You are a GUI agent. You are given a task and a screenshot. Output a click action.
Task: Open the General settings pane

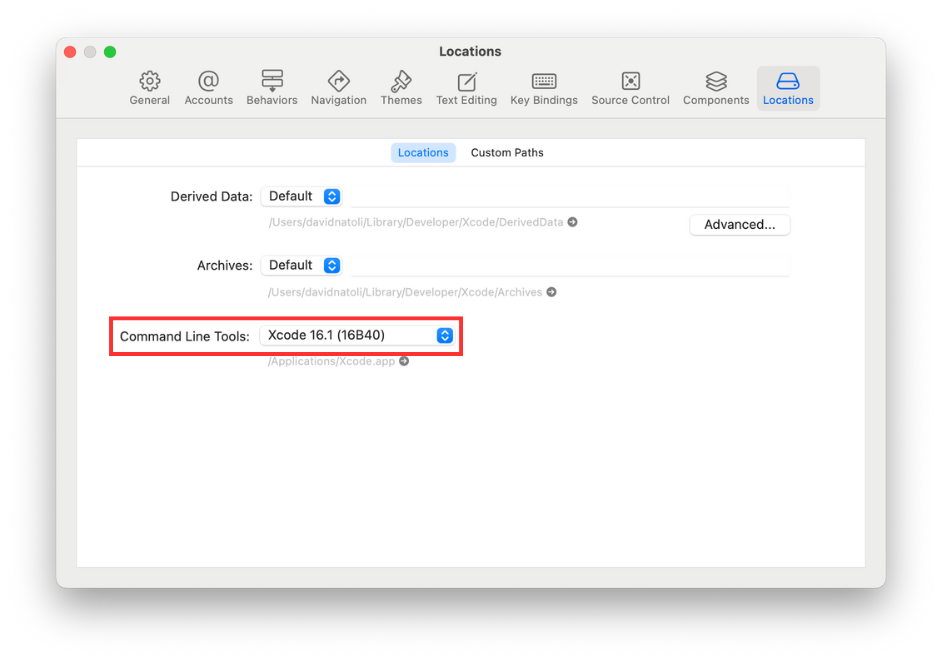click(149, 88)
